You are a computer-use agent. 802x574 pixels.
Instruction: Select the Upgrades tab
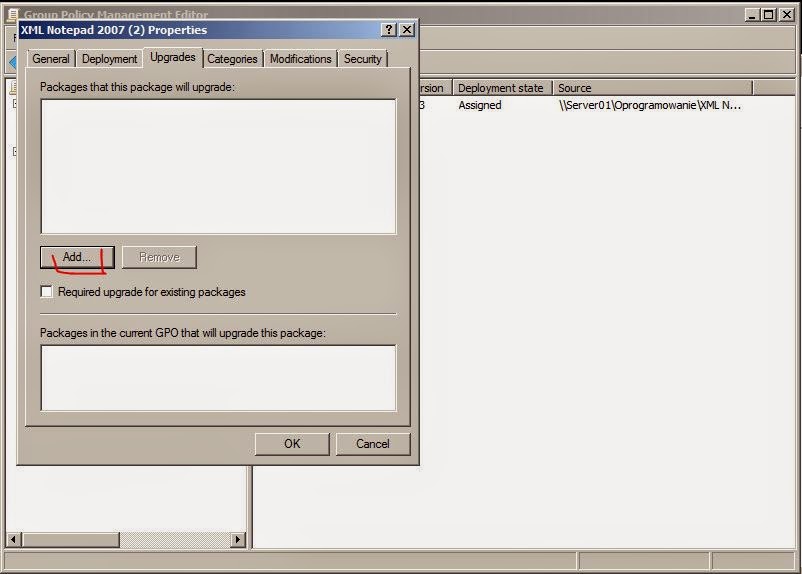[x=173, y=57]
